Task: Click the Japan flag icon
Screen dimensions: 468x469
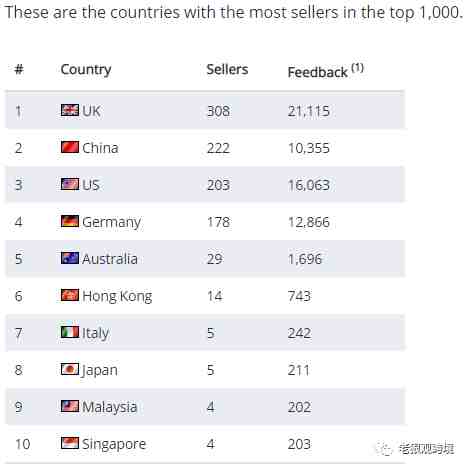Action: 70,369
